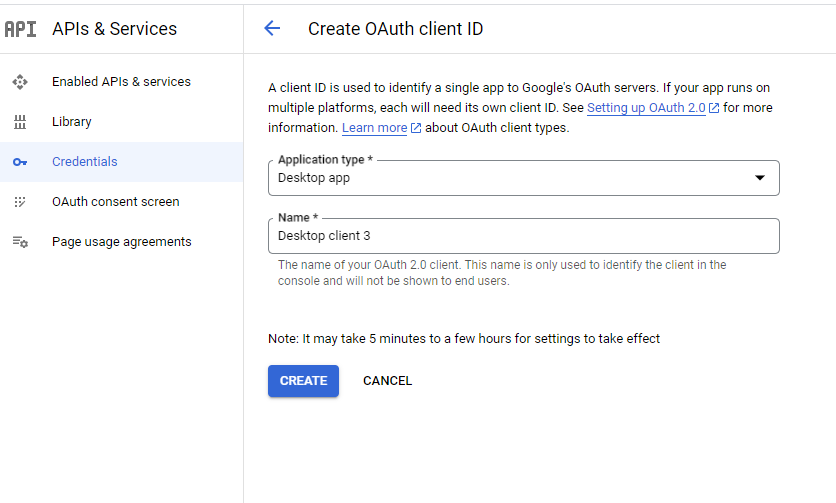The image size is (836, 503).
Task: Open the Desktop app application type selector
Action: pos(524,178)
